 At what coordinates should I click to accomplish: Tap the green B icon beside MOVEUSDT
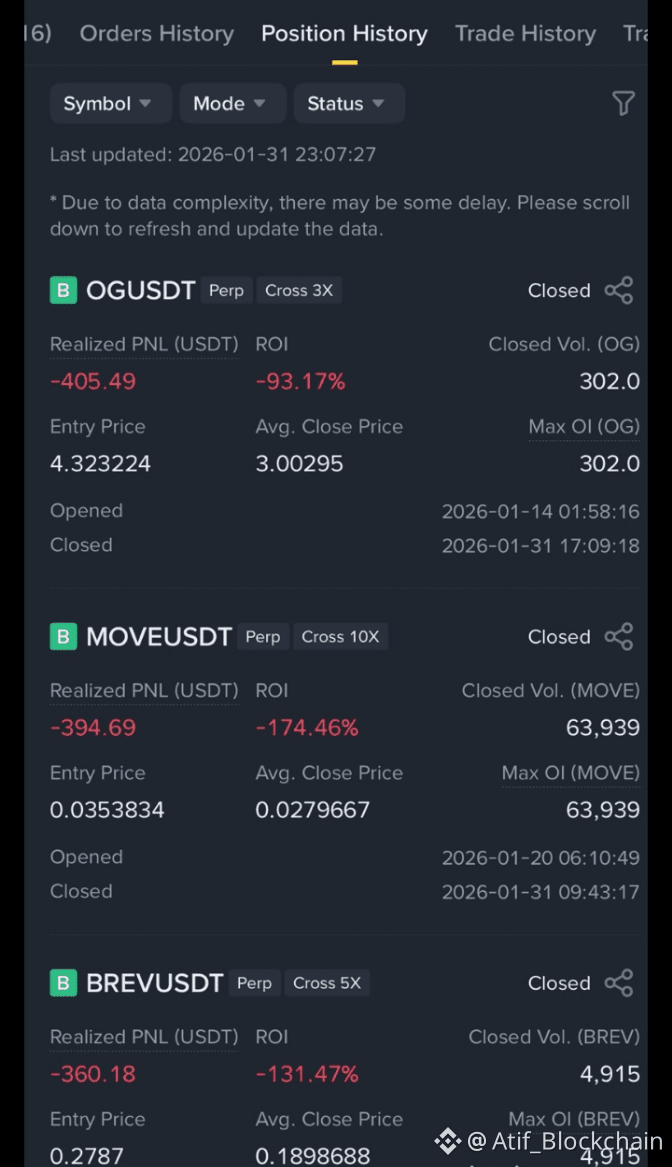click(x=63, y=636)
